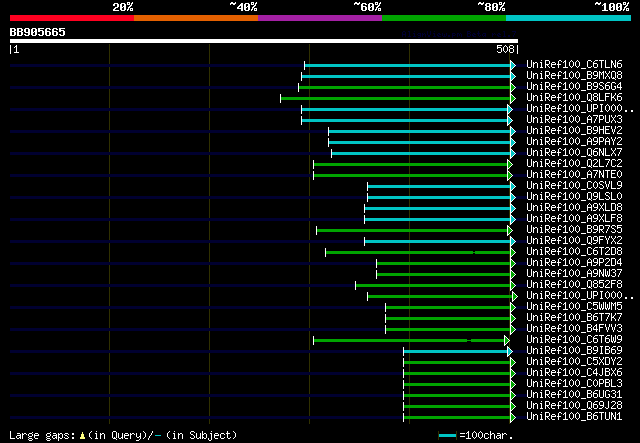Click the UniRef100_C4JBX6 label

574,373
